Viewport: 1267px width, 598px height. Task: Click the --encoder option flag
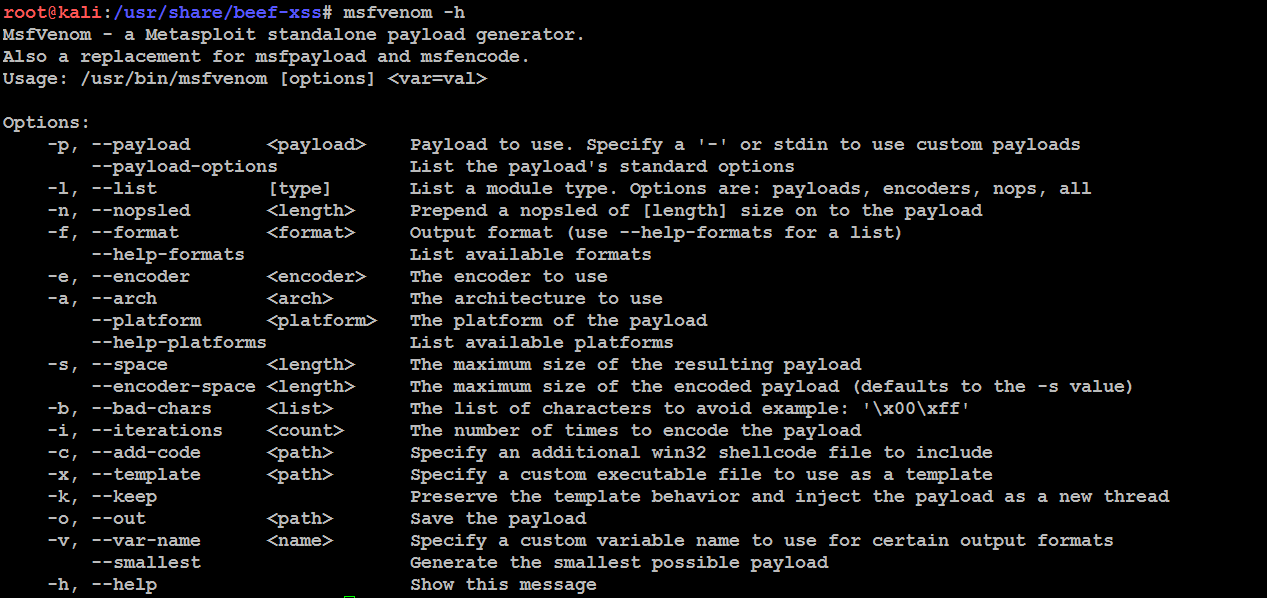point(141,277)
